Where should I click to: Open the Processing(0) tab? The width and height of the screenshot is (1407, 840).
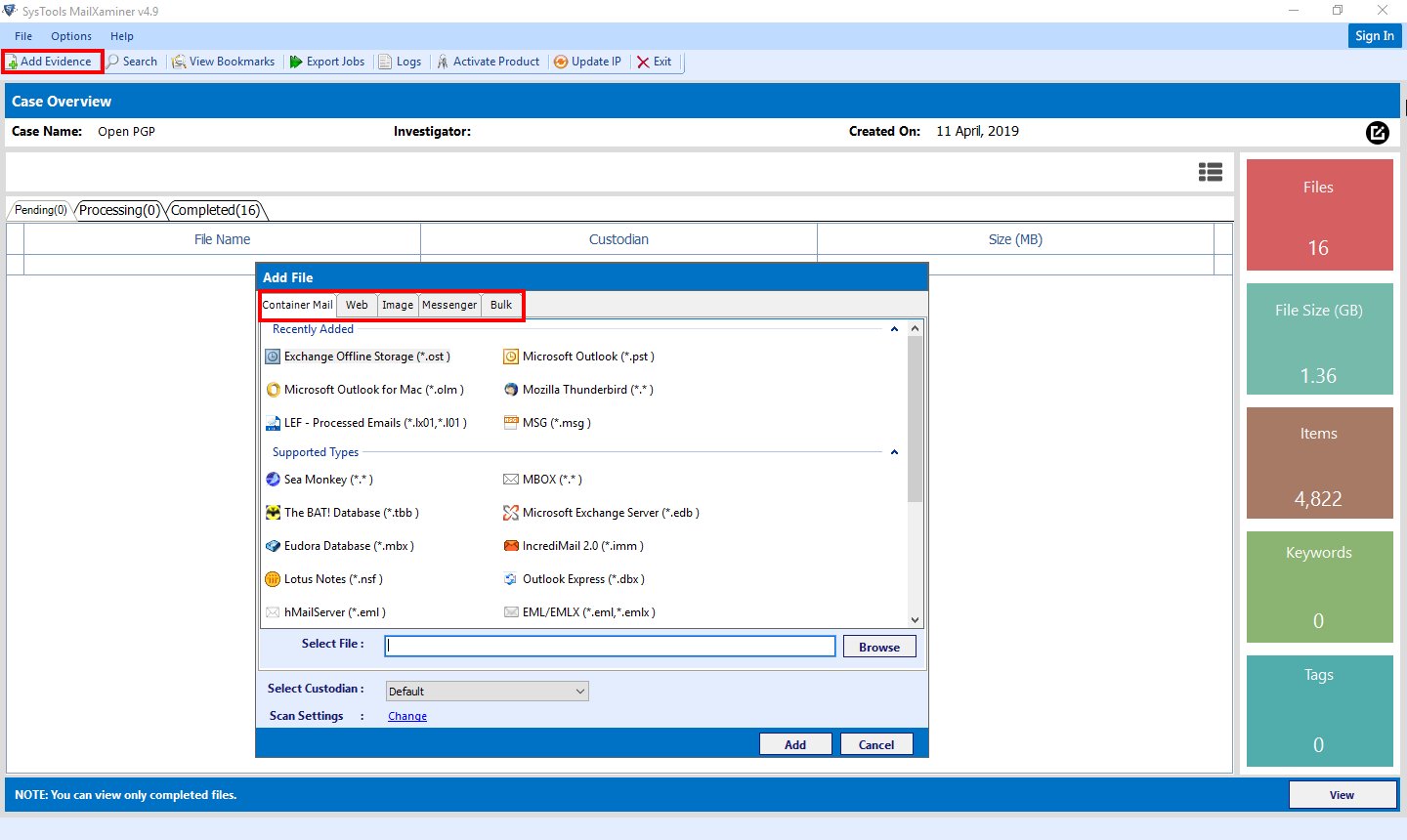(x=118, y=210)
